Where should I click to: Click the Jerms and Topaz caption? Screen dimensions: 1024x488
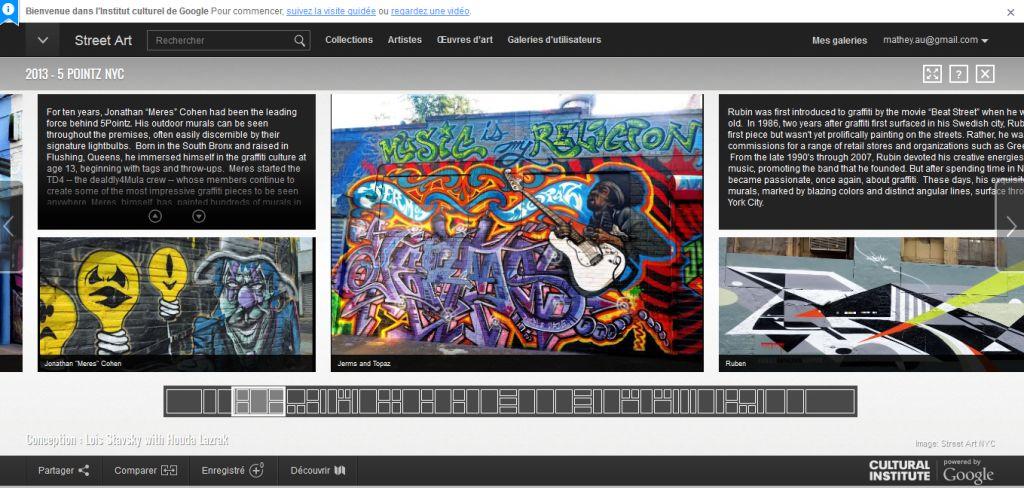[x=364, y=363]
